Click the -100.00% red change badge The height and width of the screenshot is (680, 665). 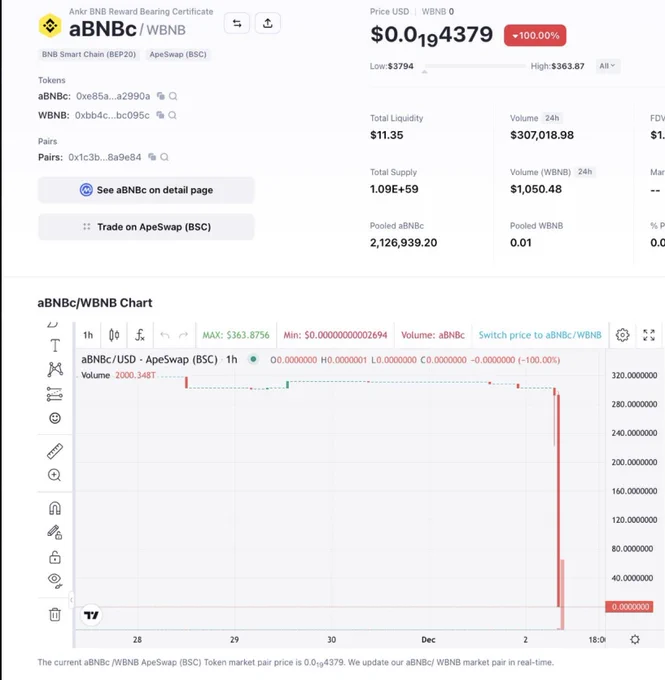535,36
